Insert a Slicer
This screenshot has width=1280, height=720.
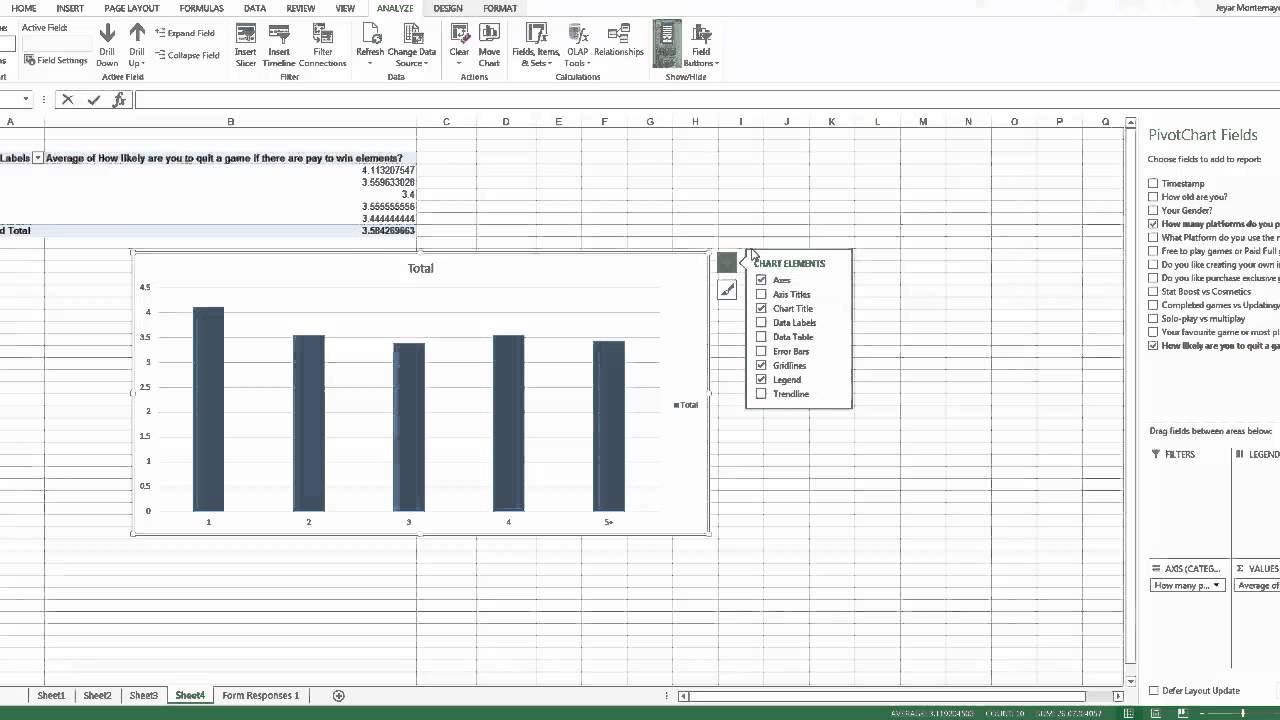point(246,45)
